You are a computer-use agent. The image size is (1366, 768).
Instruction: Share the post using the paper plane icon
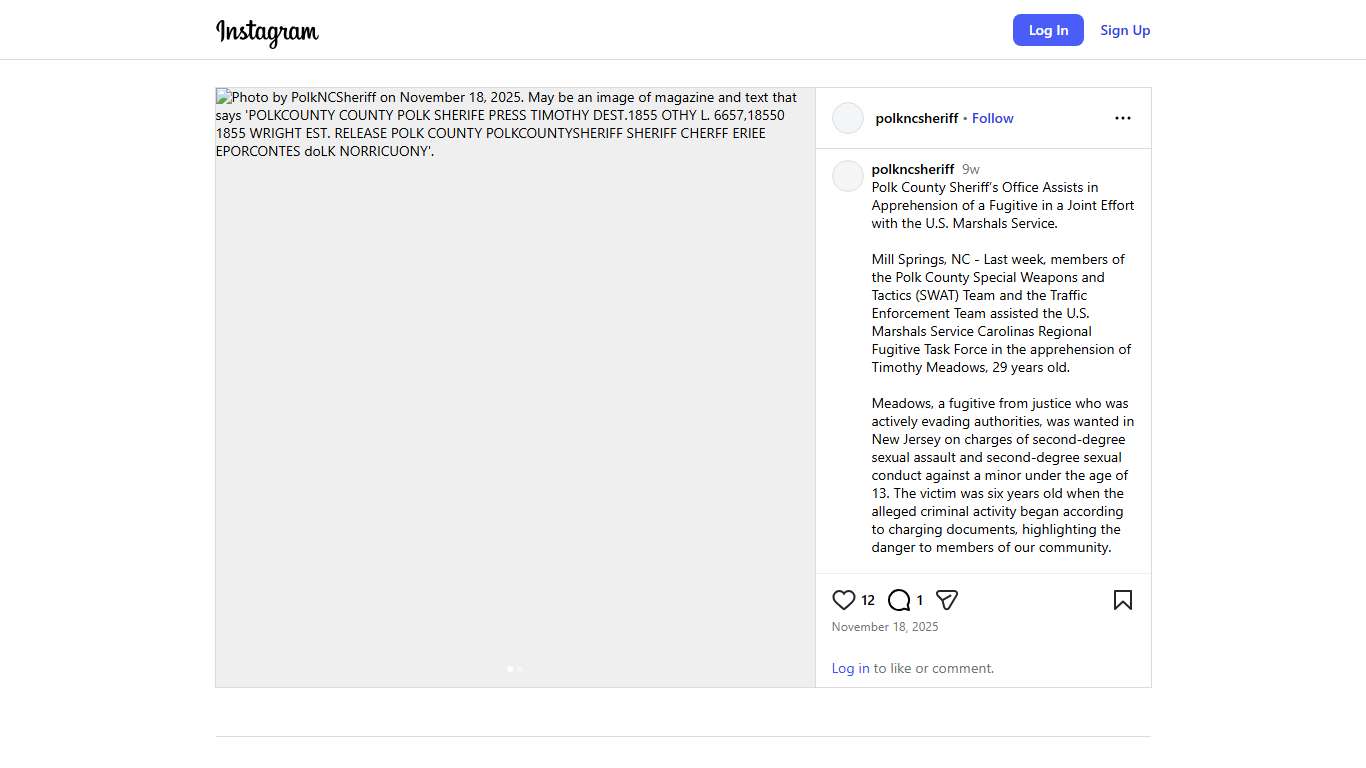click(x=947, y=600)
